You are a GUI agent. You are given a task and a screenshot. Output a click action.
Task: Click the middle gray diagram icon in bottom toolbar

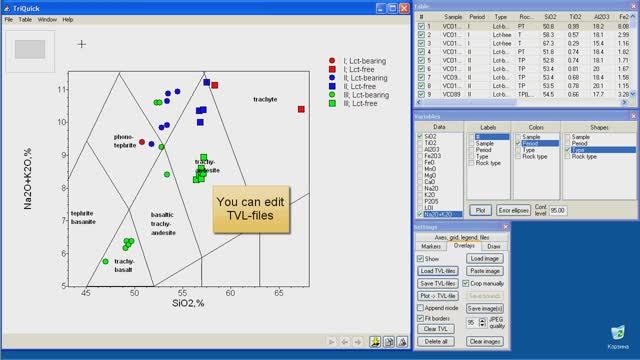(389, 342)
